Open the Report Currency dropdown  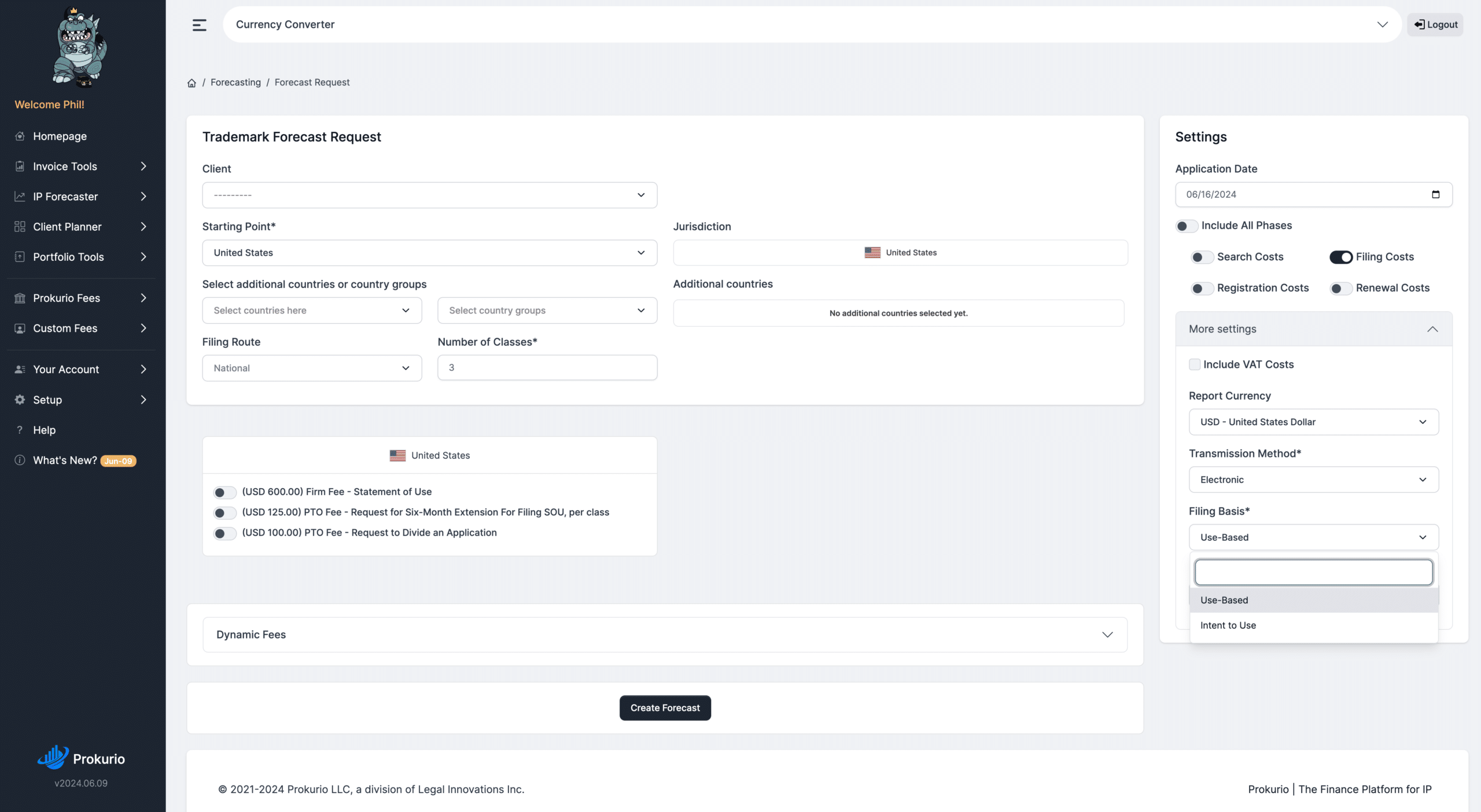click(1313, 422)
